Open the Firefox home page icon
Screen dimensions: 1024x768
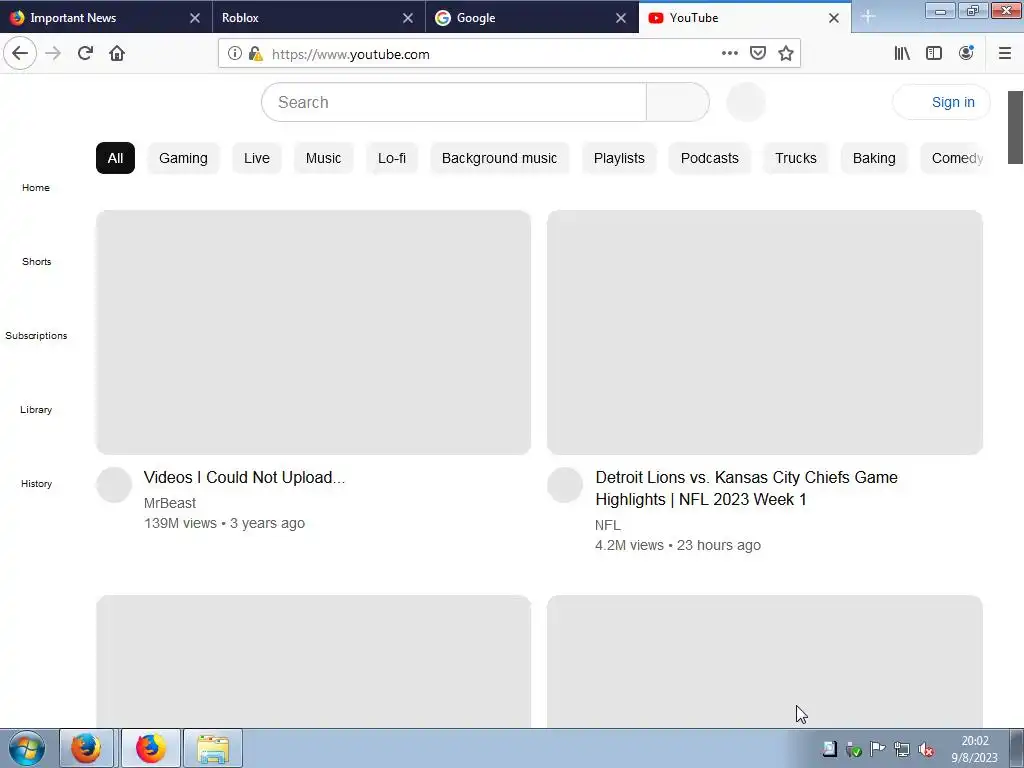pos(117,54)
